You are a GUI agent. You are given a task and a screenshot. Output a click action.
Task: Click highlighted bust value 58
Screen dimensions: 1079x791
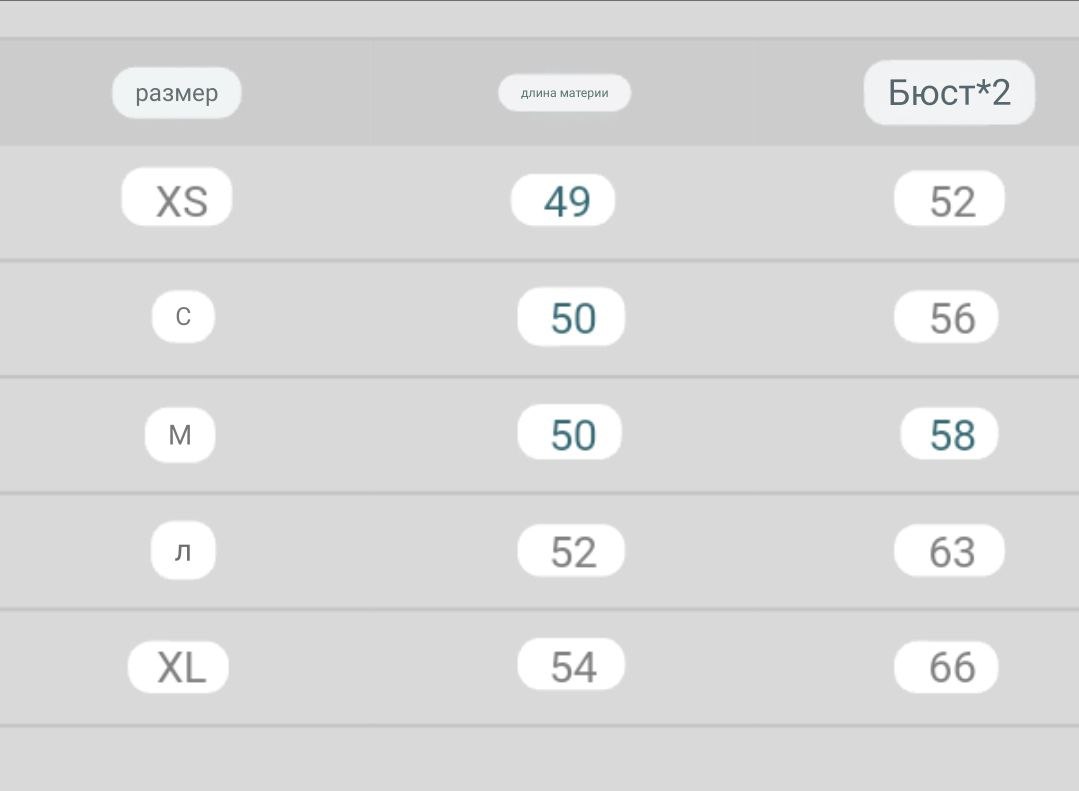pyautogui.click(x=950, y=434)
